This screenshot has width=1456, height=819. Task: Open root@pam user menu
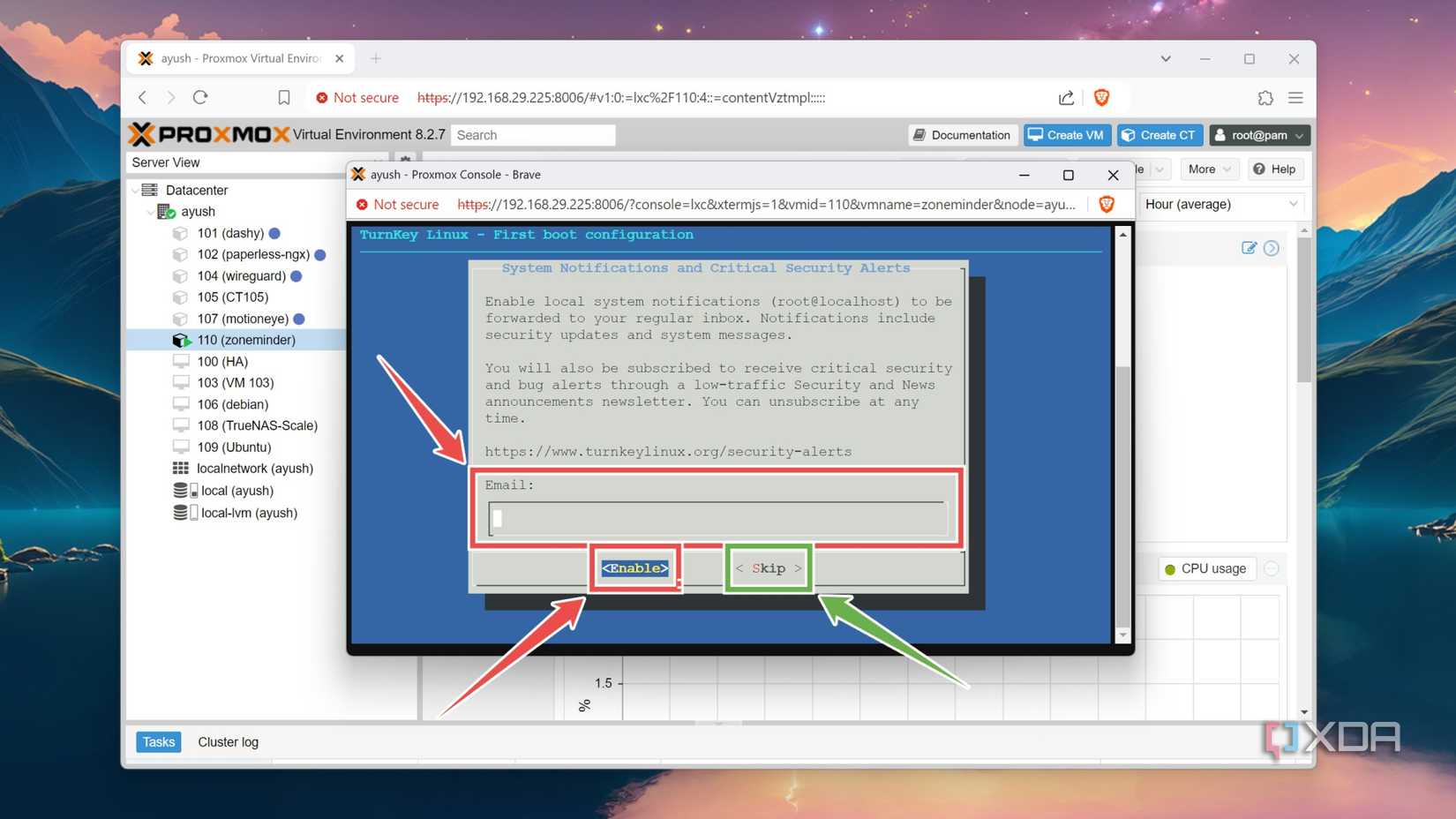1259,135
